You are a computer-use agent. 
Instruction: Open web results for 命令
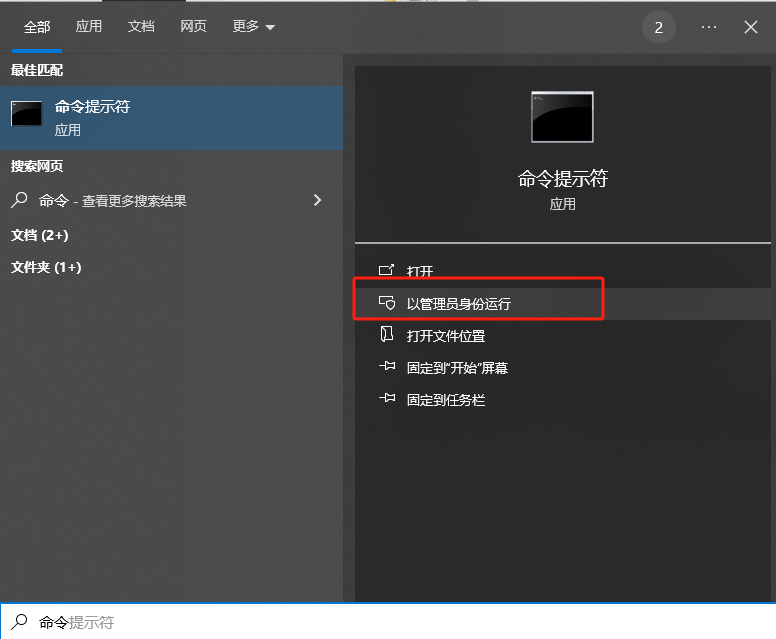coord(171,200)
